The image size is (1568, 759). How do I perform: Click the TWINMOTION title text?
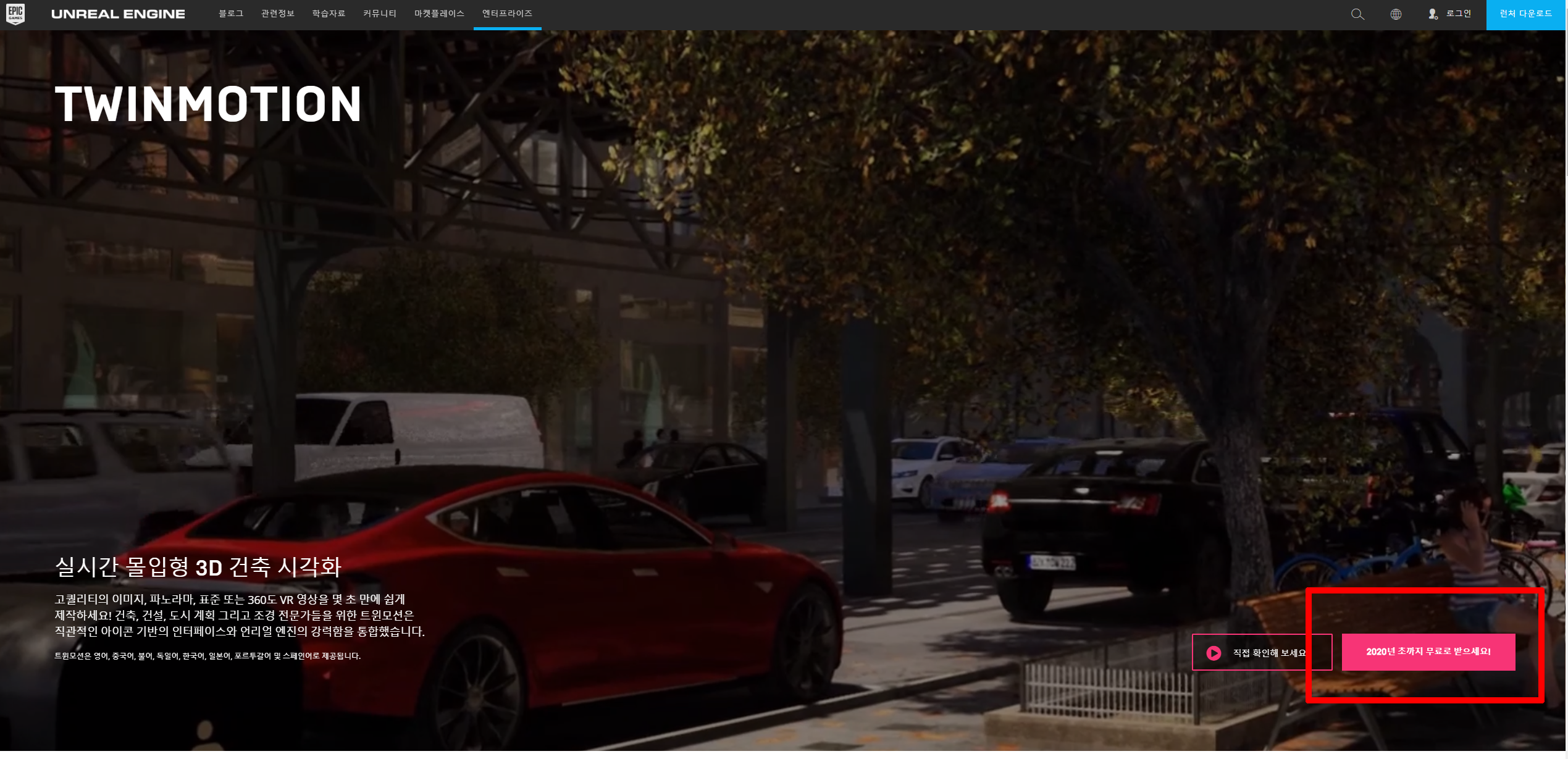click(209, 104)
